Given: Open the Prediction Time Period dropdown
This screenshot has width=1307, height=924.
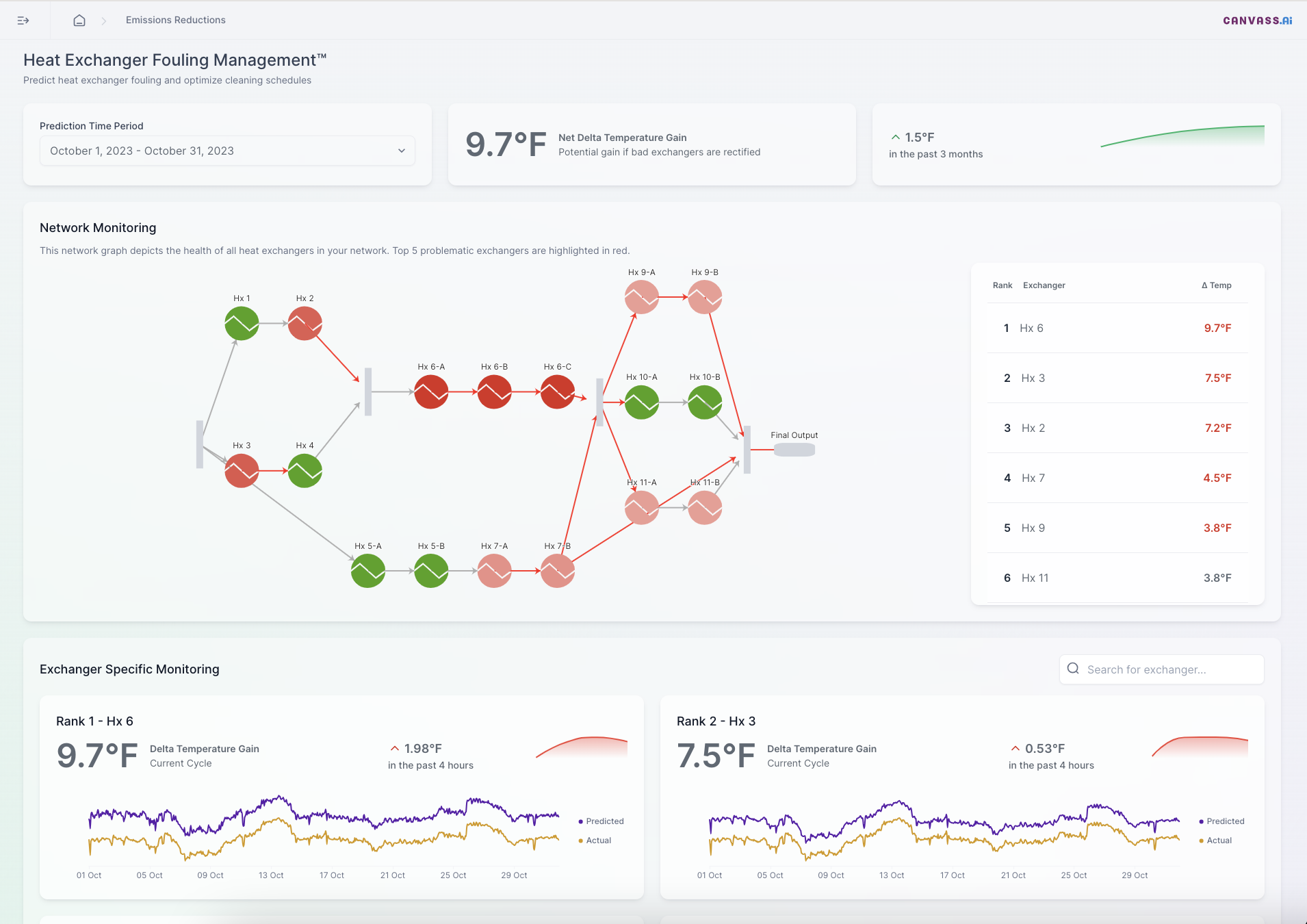Looking at the screenshot, I should (227, 151).
